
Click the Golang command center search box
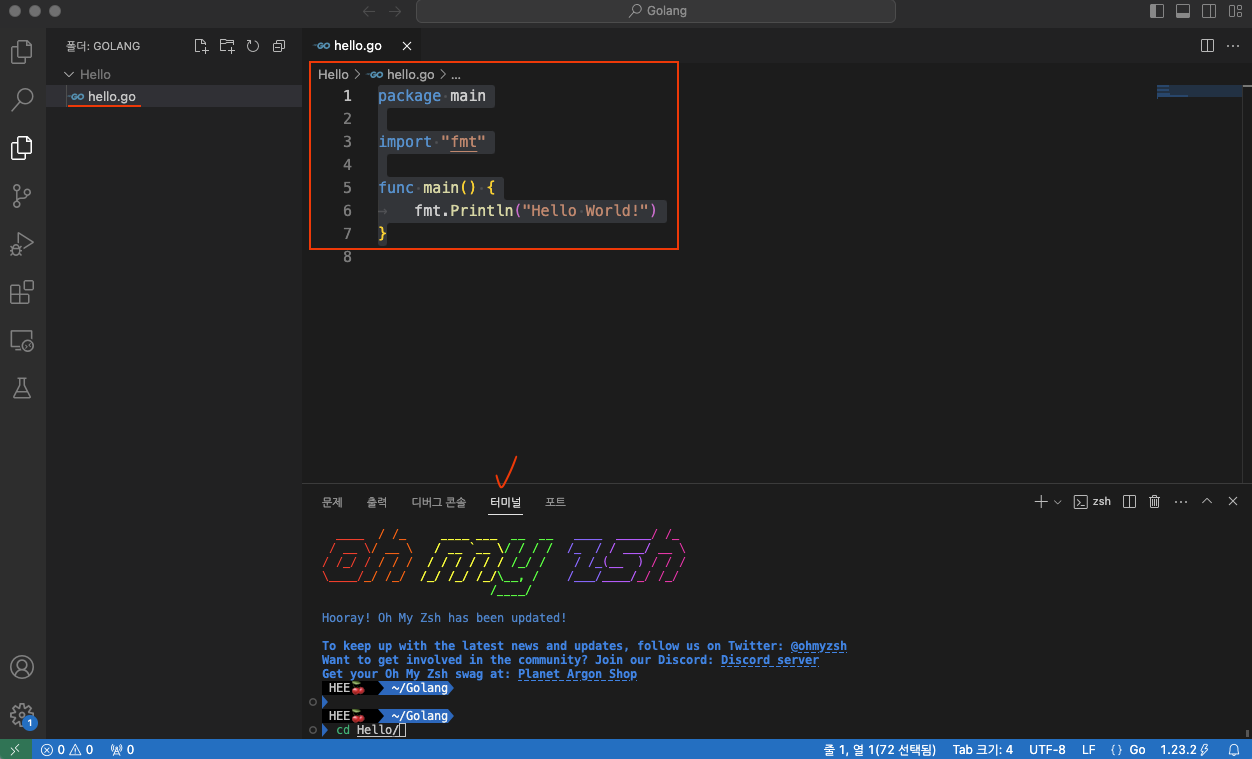656,11
